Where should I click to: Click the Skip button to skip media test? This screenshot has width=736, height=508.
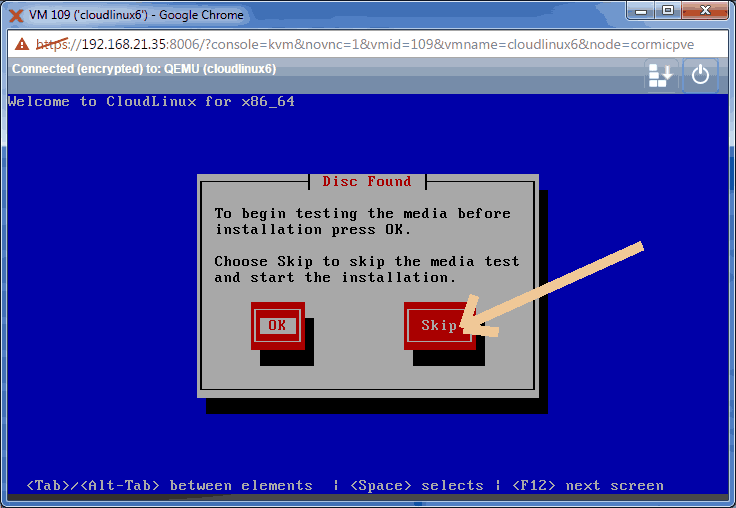[439, 325]
